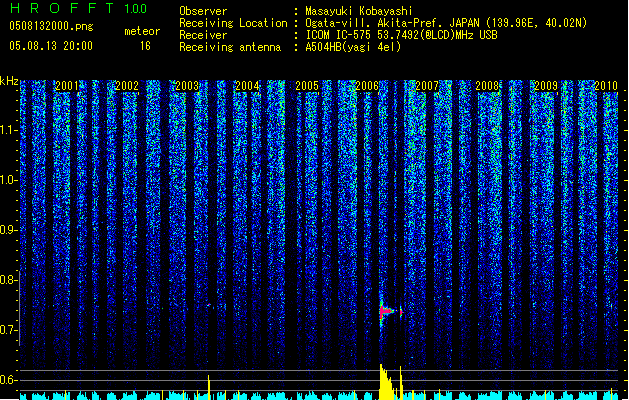Click the 0.9 kHz axis label
Screen dimensions: 629x400
coord(8,230)
